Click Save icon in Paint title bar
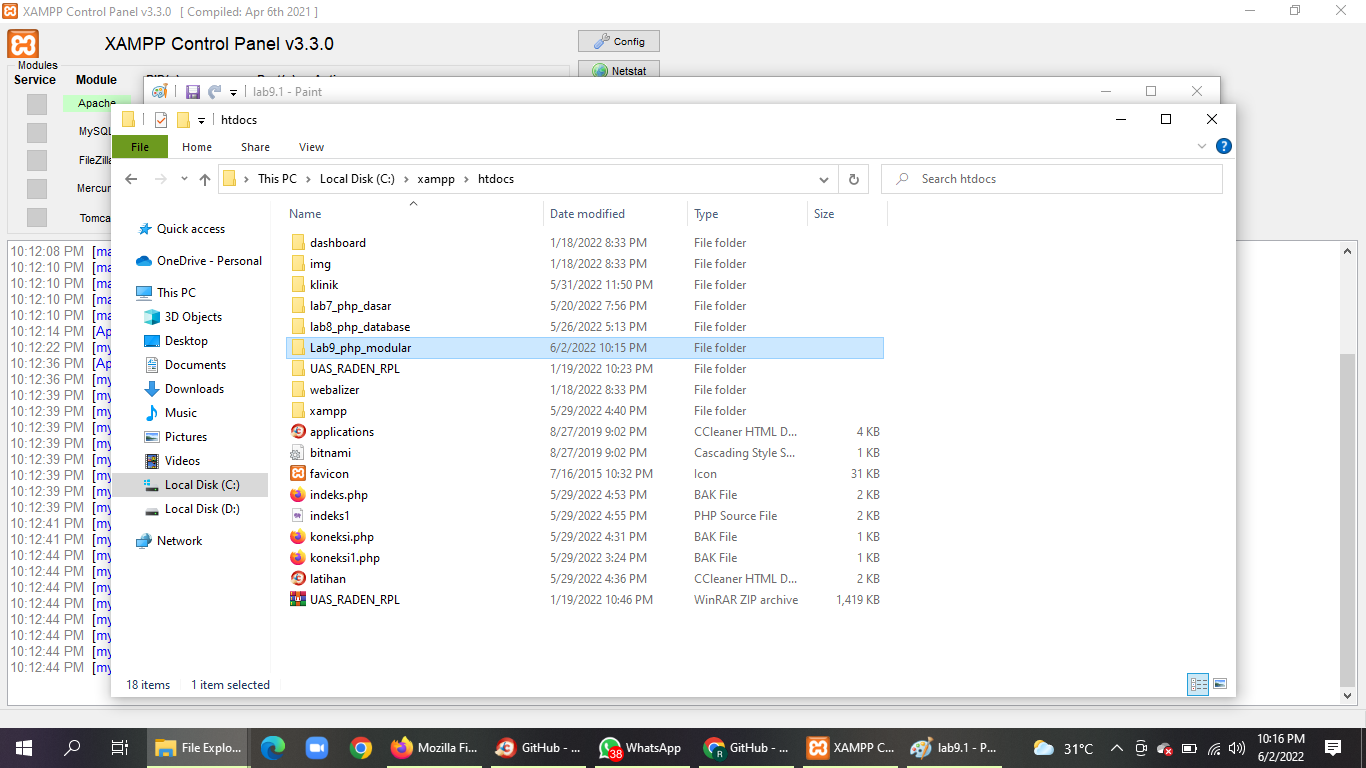Image resolution: width=1366 pixels, height=768 pixels. (193, 92)
